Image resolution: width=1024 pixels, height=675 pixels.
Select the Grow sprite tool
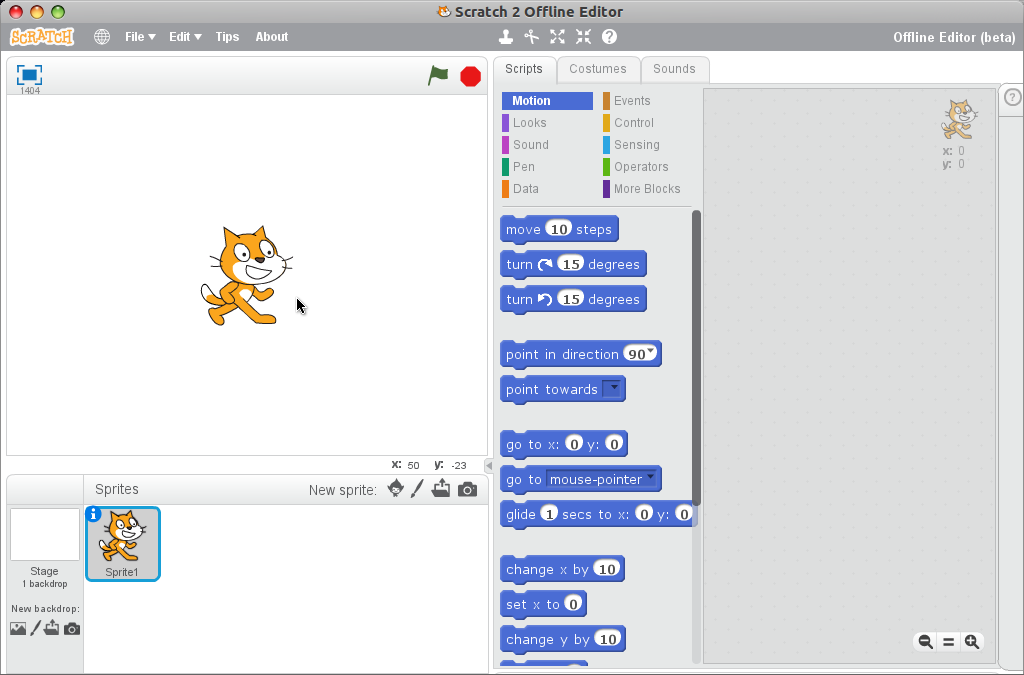pos(557,37)
